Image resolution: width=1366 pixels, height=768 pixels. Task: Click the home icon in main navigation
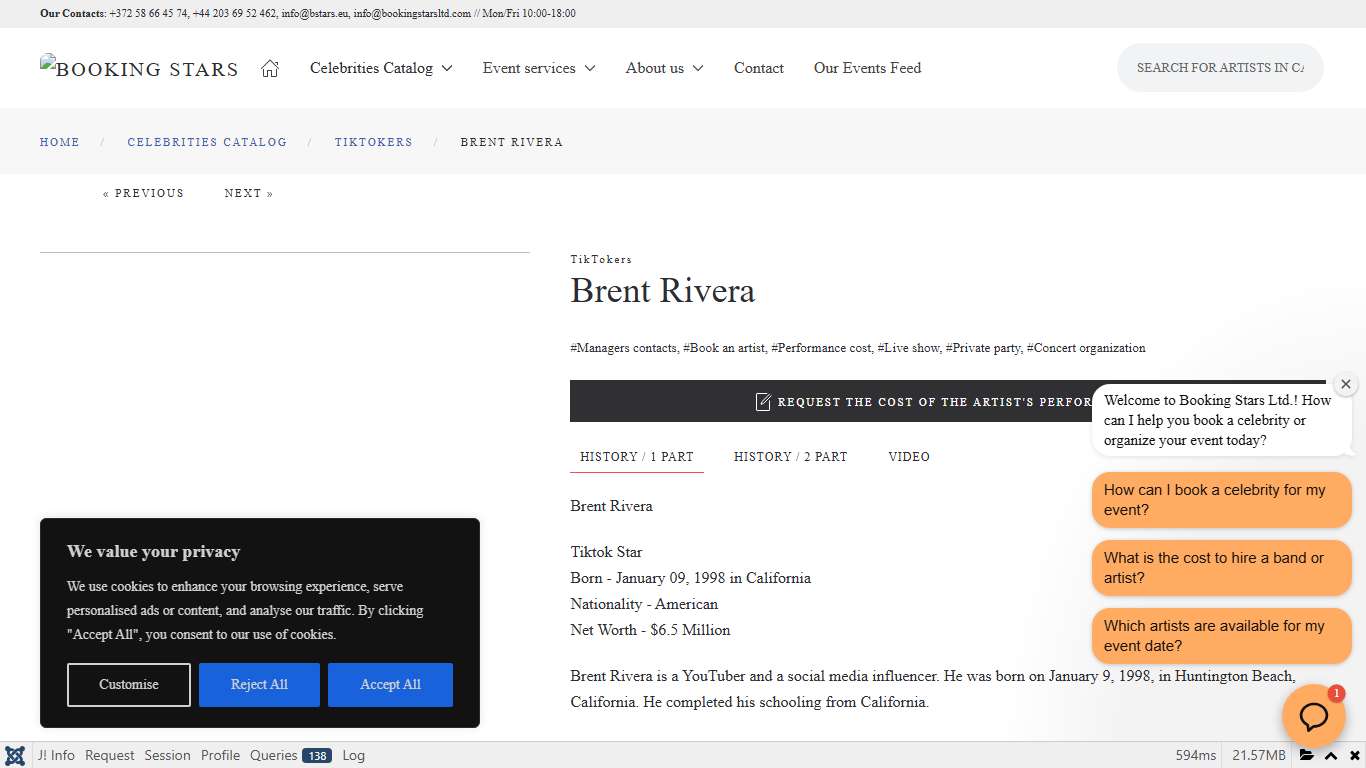[x=269, y=68]
